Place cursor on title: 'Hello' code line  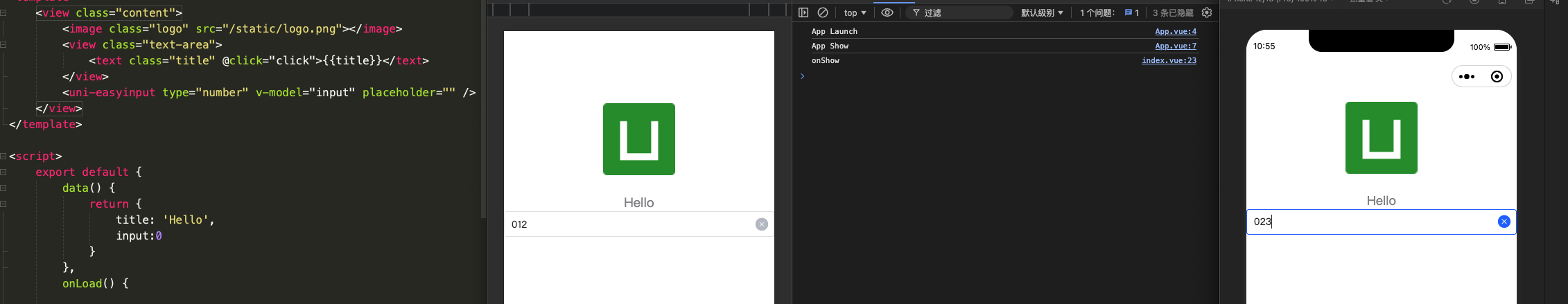(165, 220)
